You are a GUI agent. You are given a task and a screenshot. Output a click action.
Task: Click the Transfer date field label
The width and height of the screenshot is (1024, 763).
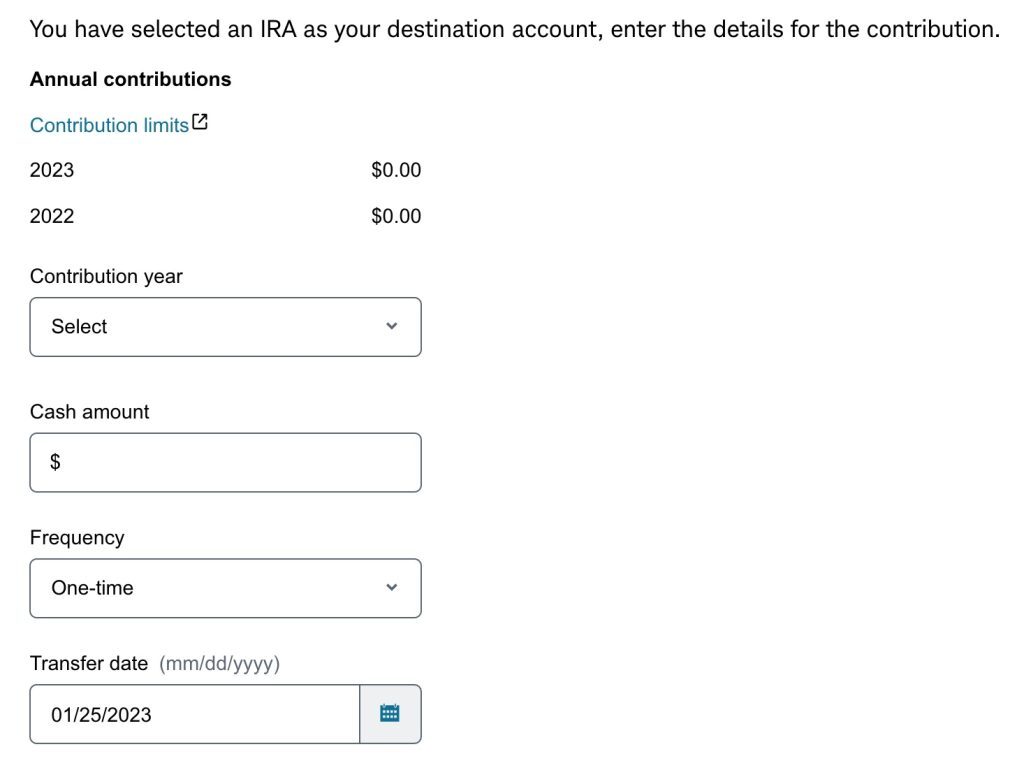[89, 663]
